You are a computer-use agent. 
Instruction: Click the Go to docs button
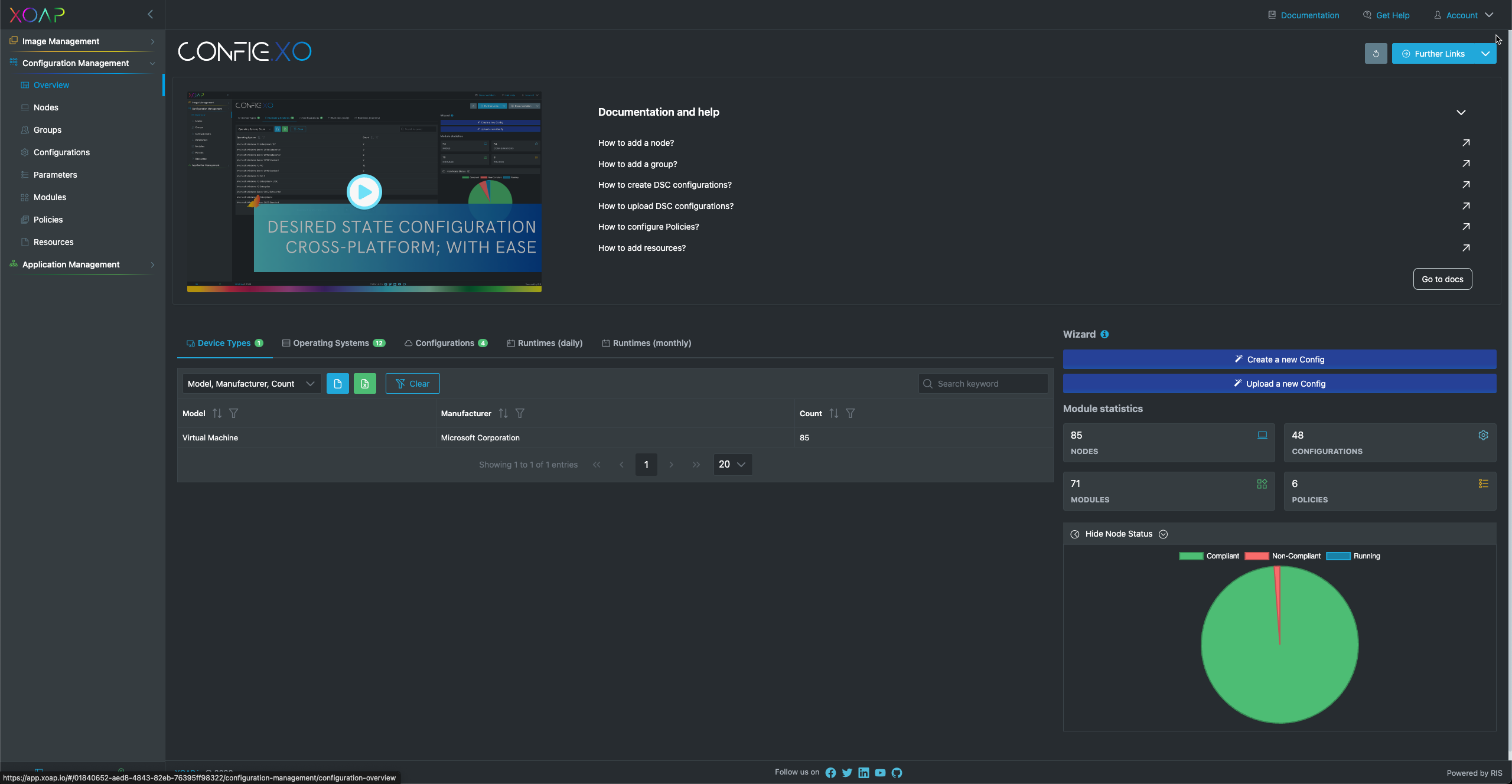[x=1442, y=279]
